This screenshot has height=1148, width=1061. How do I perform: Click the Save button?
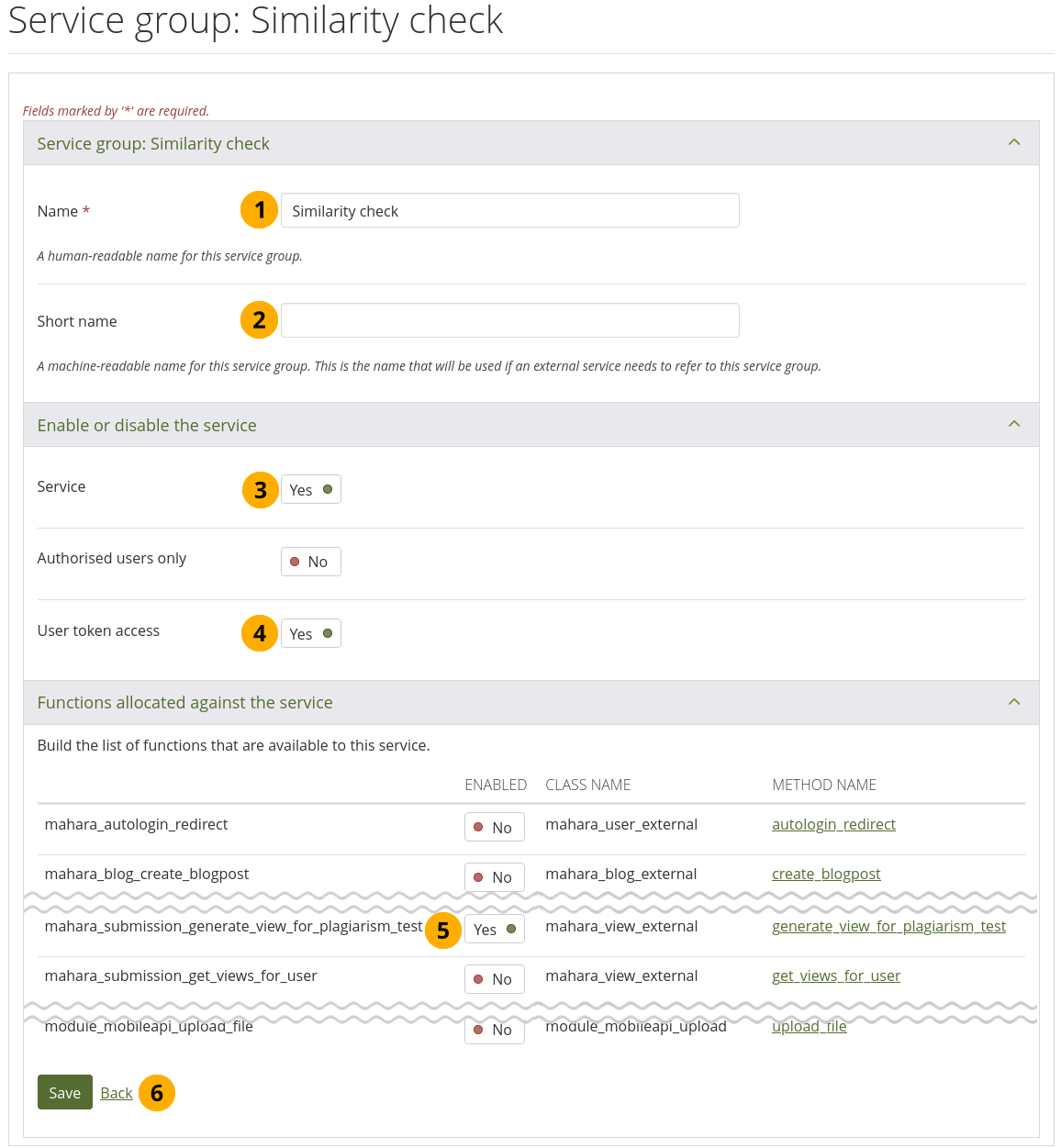(x=65, y=1092)
